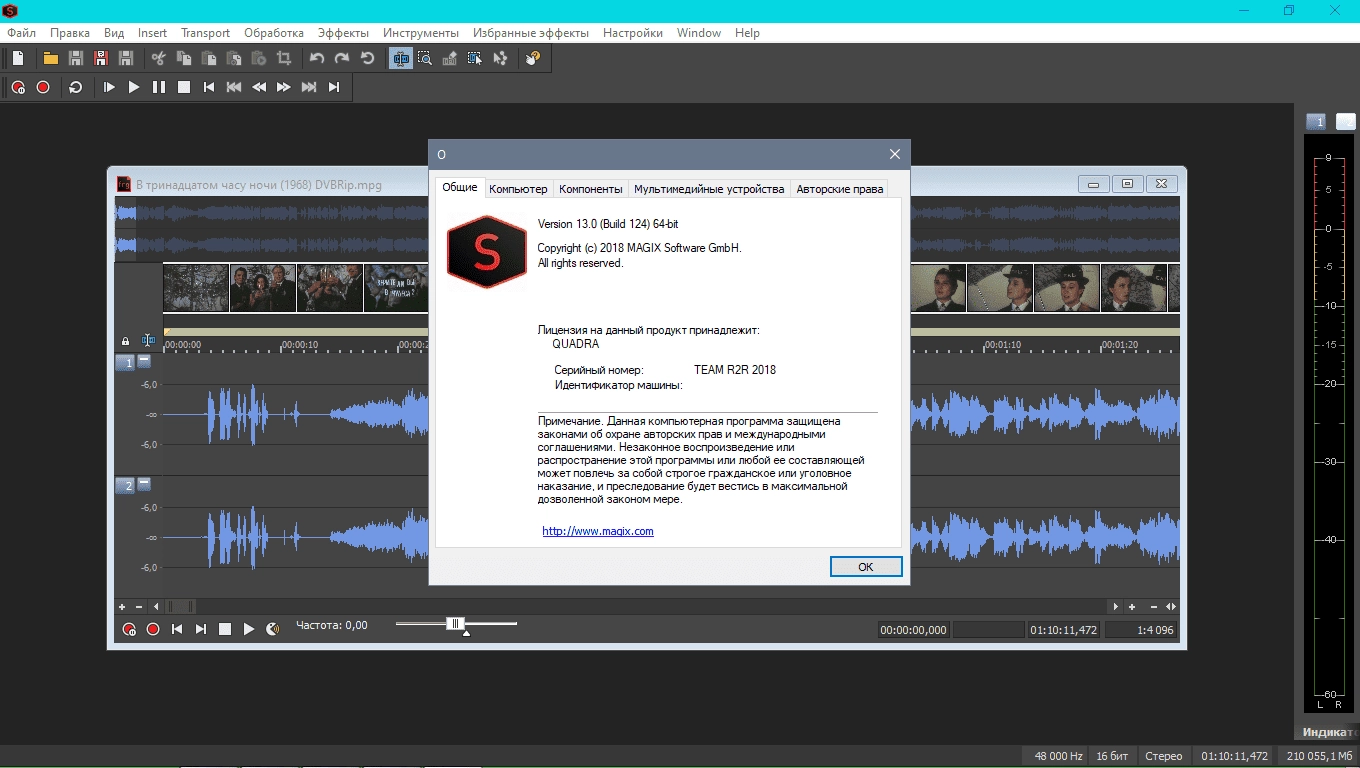Create a new file with the New icon
The image size is (1360, 768).
(18, 58)
